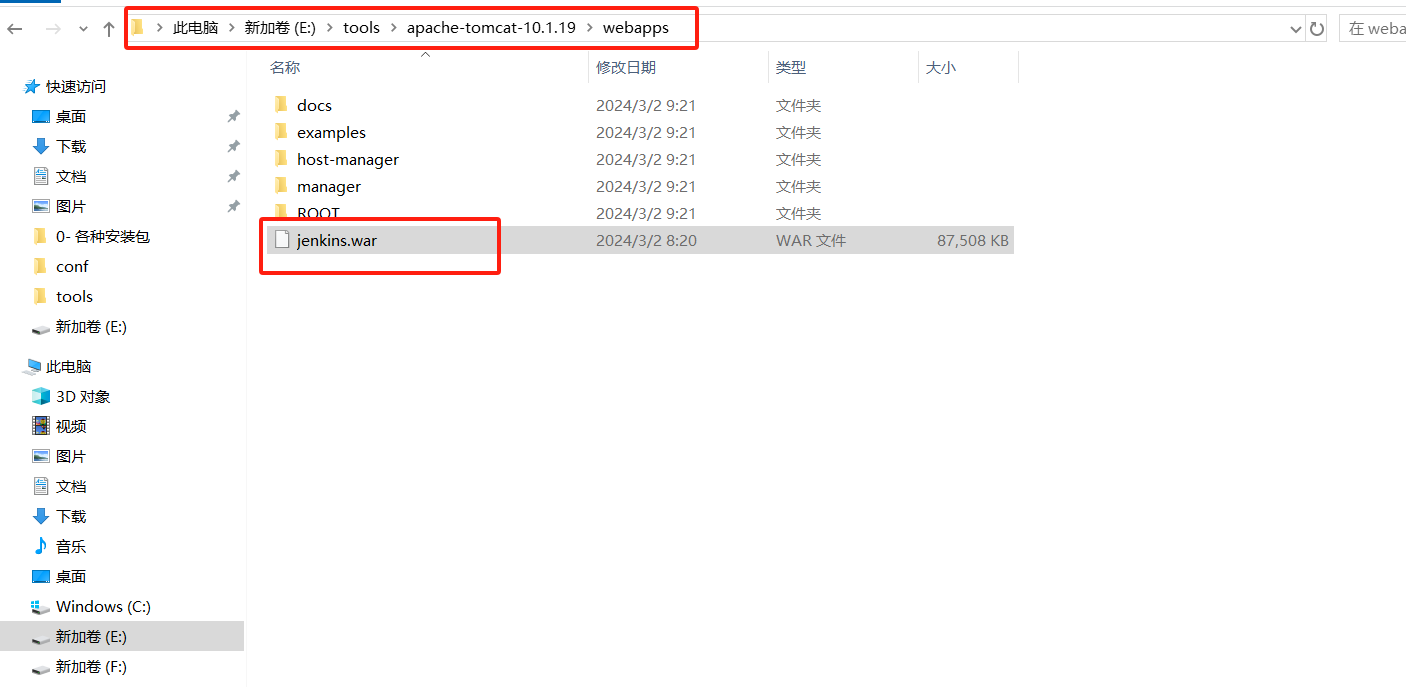Click the refresh button beside address bar
1406x687 pixels.
1317,29
